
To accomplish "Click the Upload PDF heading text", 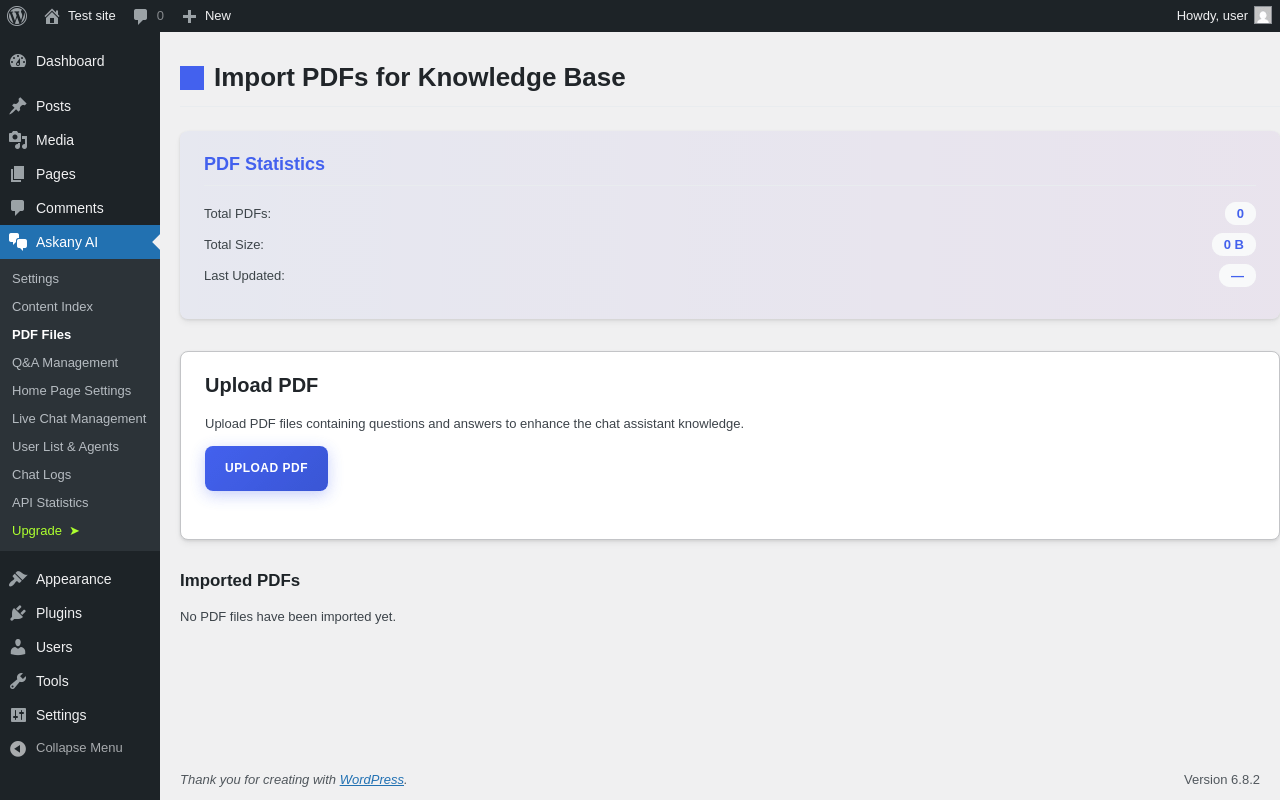I will [261, 385].
